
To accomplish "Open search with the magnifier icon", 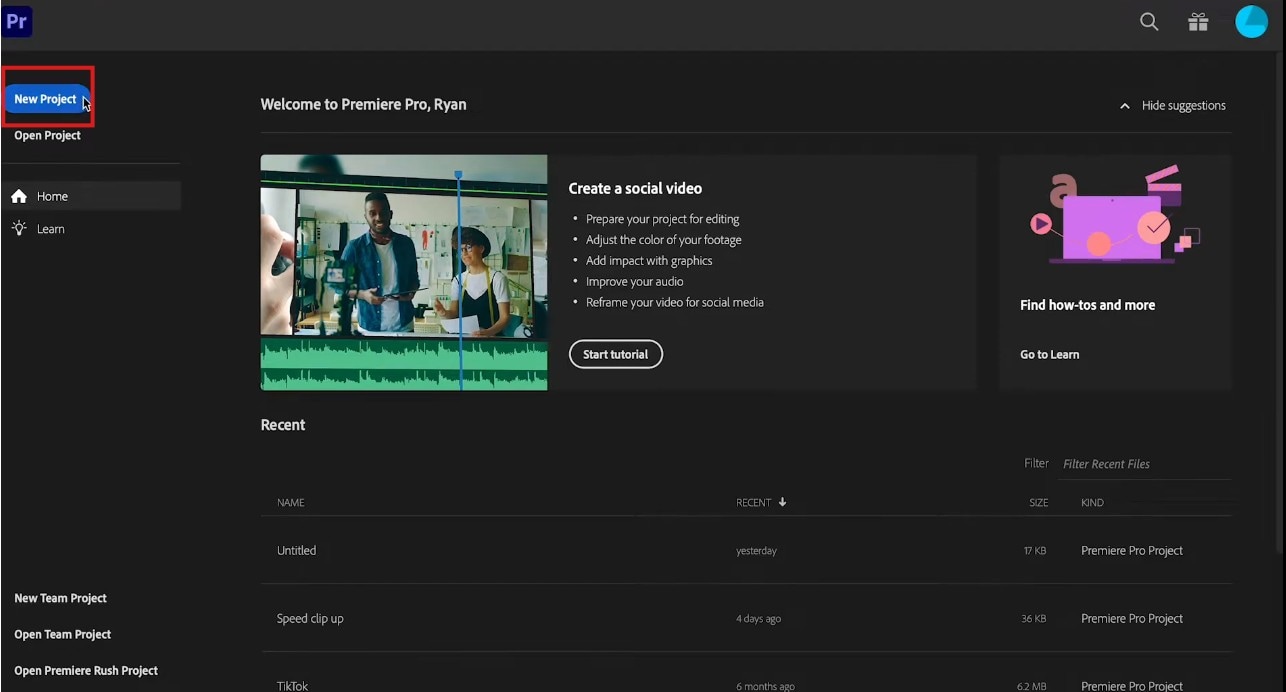I will pyautogui.click(x=1149, y=22).
